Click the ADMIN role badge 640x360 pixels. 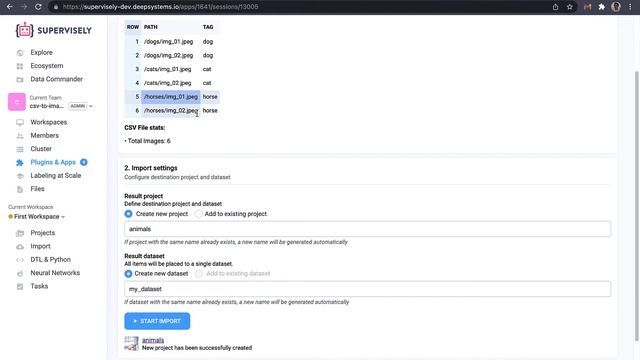point(78,106)
